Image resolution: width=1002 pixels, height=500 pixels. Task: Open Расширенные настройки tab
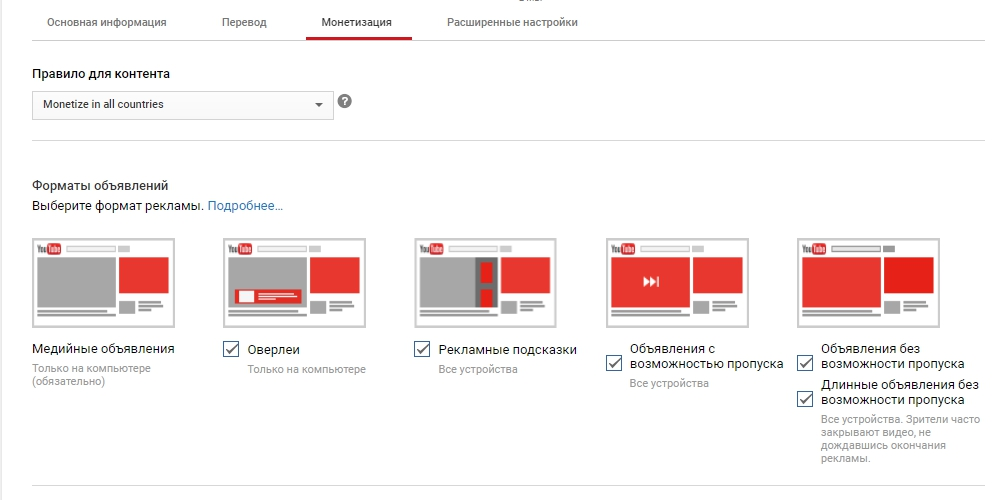(513, 22)
